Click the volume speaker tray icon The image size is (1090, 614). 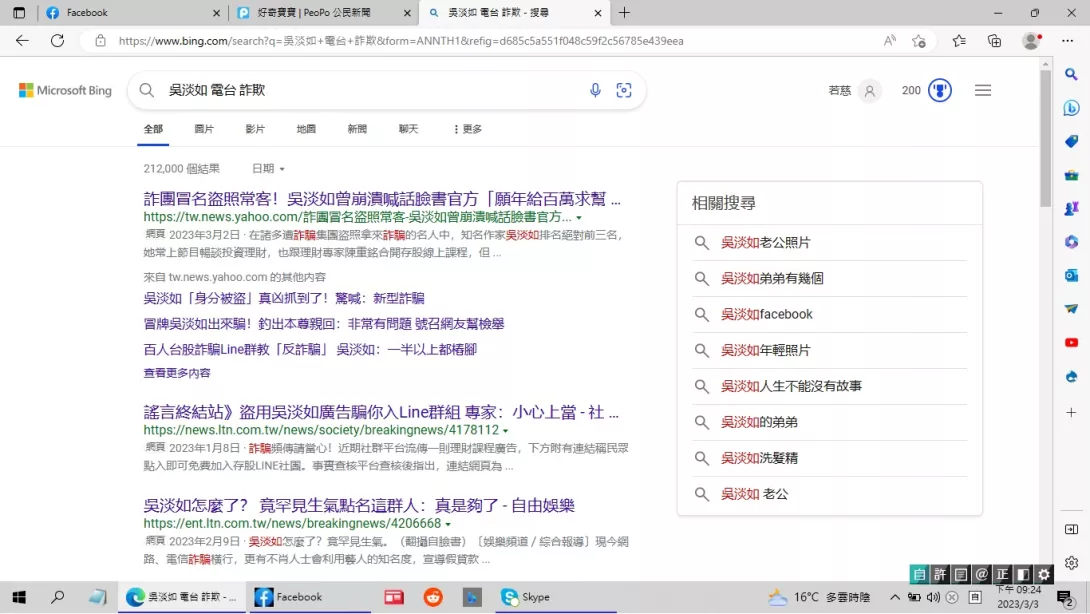coord(933,597)
